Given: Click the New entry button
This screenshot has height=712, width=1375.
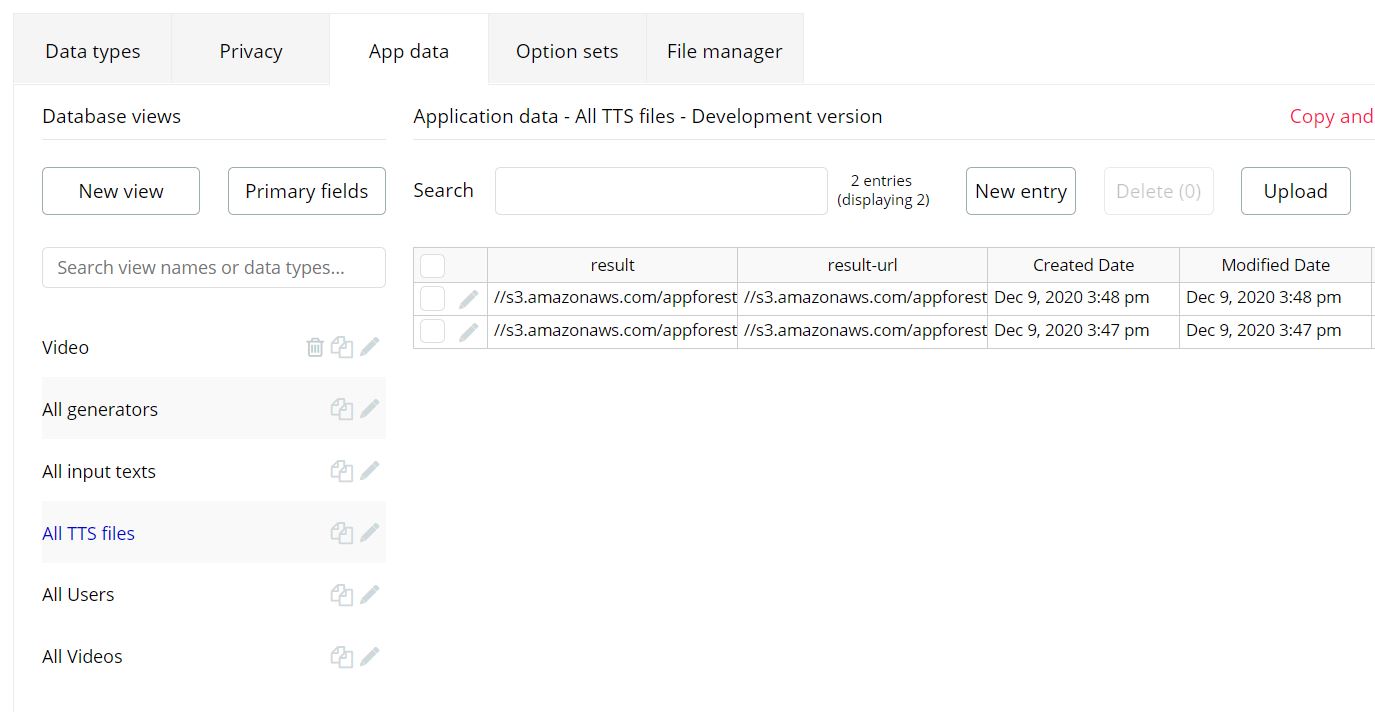Looking at the screenshot, I should pos(1020,191).
